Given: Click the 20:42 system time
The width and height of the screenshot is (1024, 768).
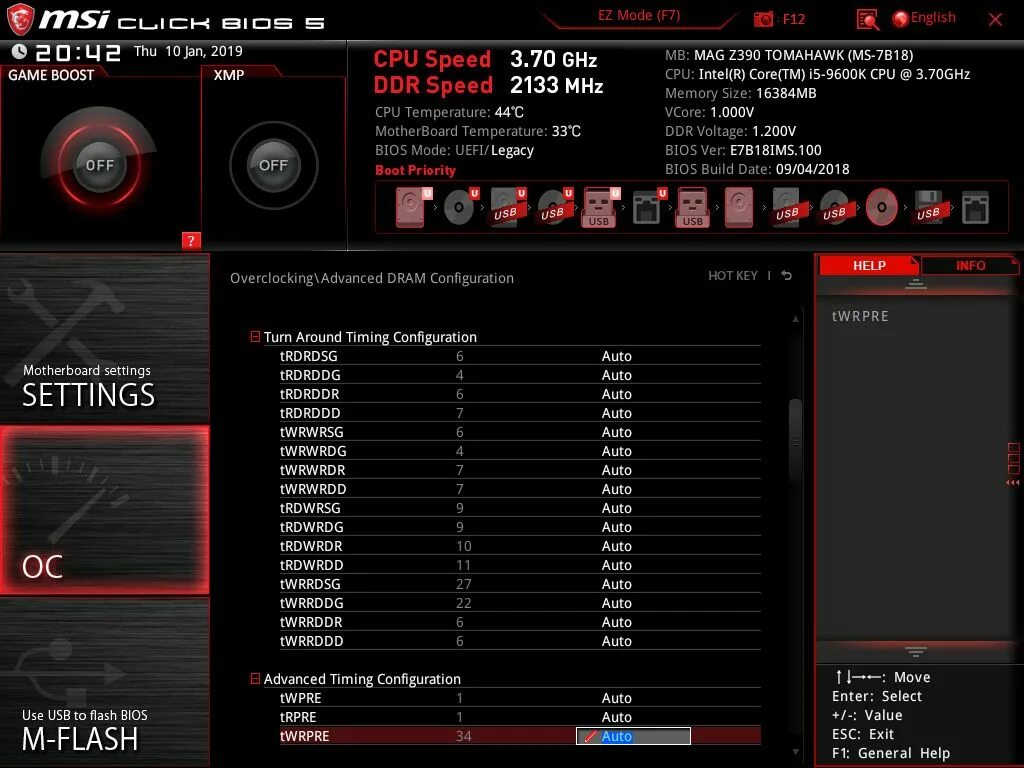Looking at the screenshot, I should coord(78,52).
